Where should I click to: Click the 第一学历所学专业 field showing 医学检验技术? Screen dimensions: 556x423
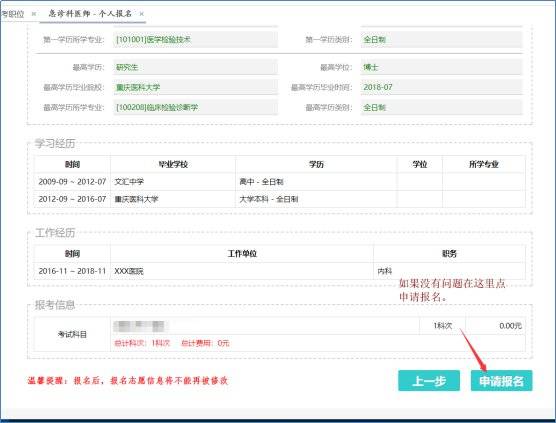(x=195, y=39)
